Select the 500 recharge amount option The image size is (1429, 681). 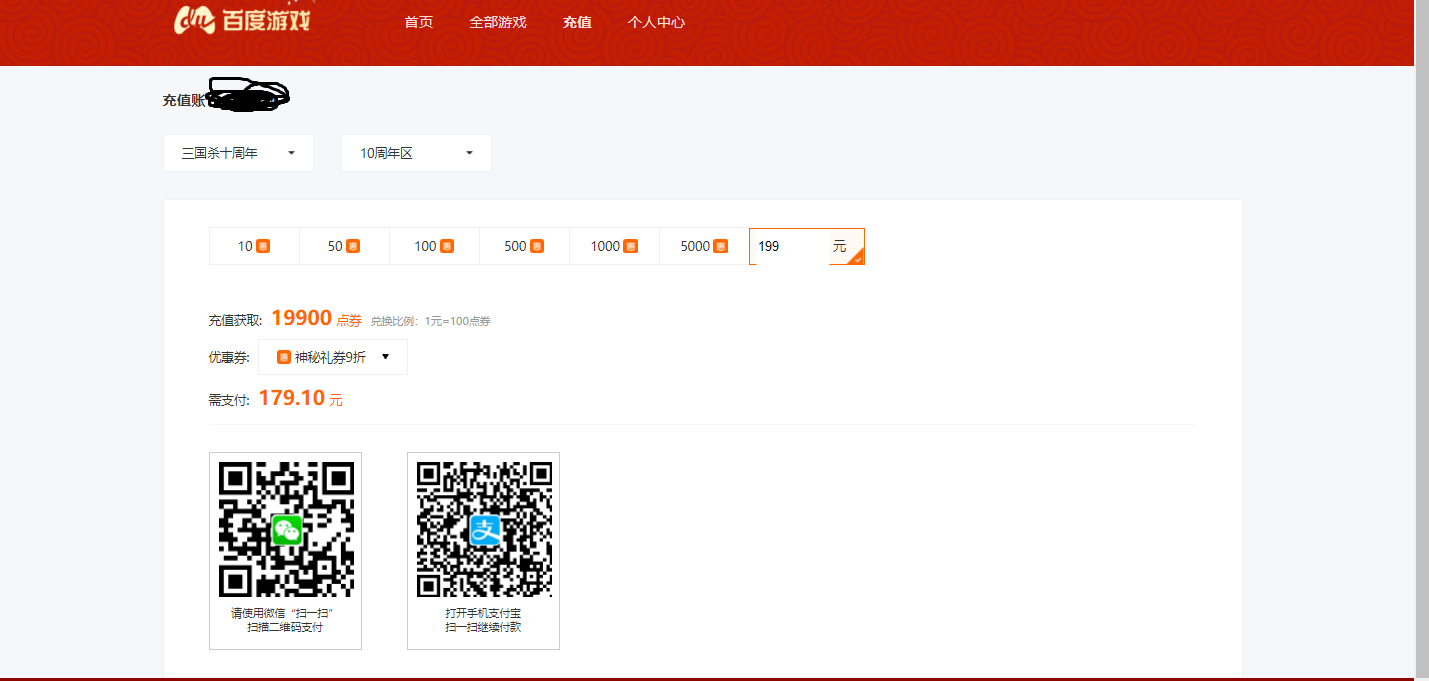(x=524, y=246)
